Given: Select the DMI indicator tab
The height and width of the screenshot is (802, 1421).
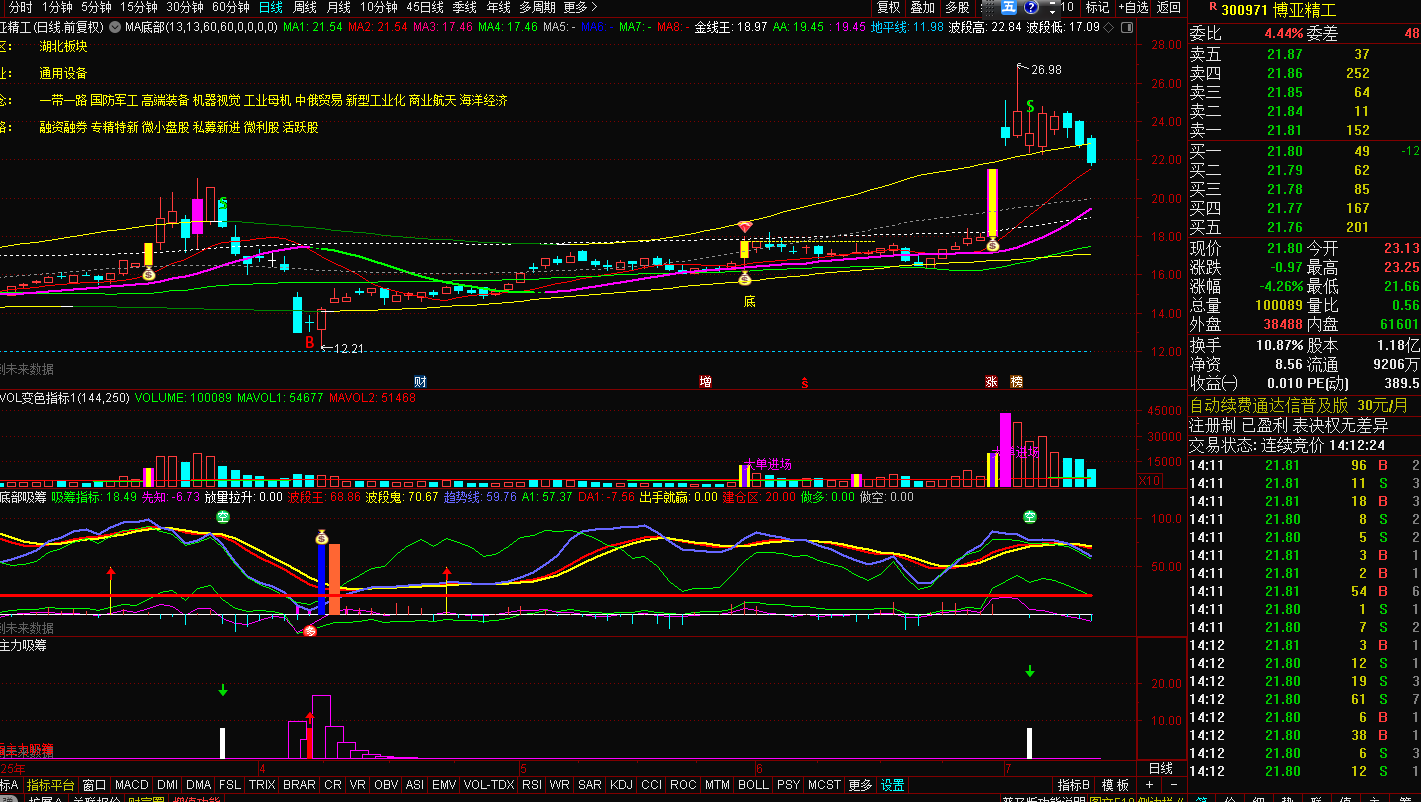Looking at the screenshot, I should (167, 785).
